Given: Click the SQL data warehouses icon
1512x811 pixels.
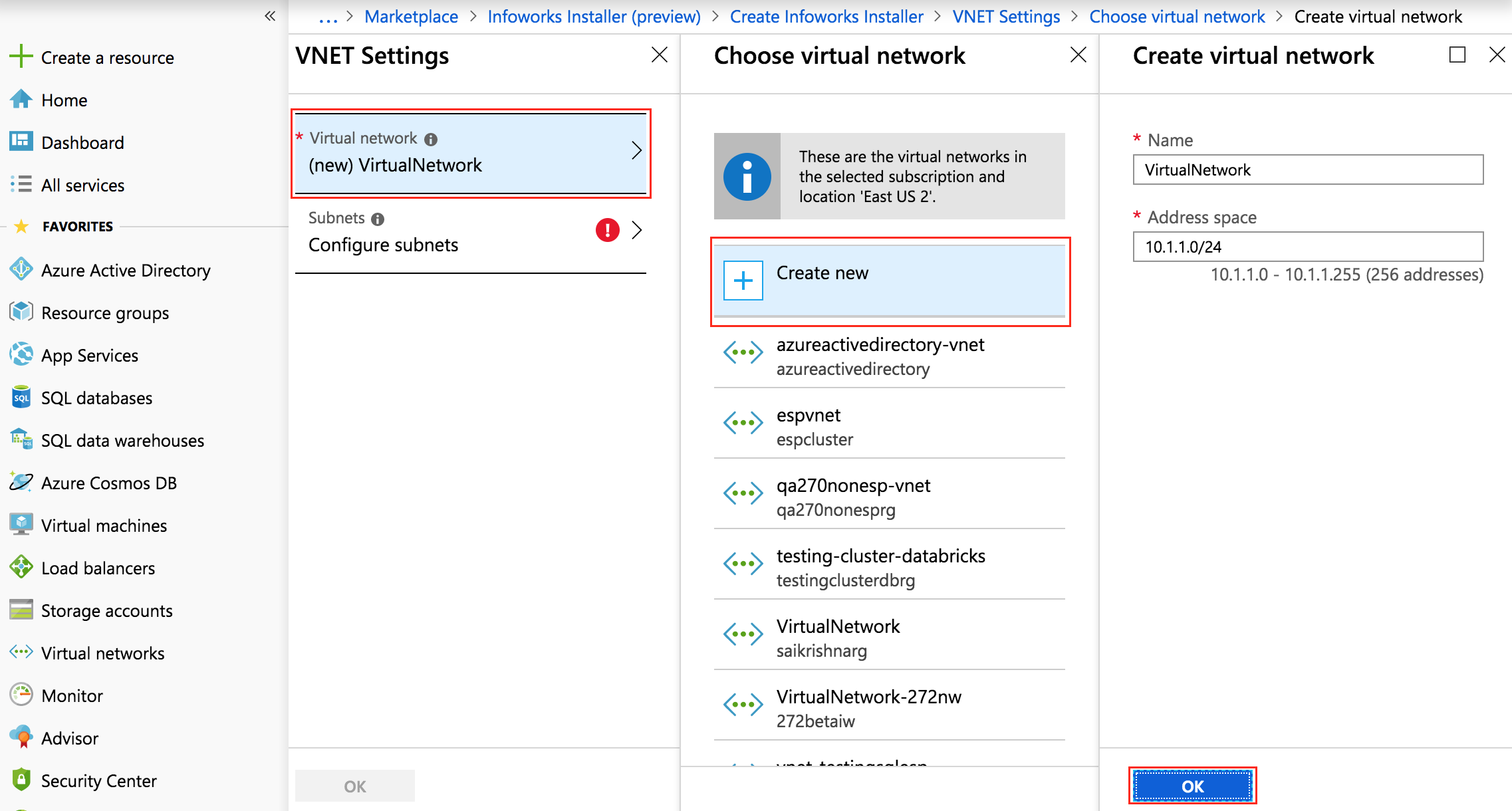Looking at the screenshot, I should pos(21,439).
